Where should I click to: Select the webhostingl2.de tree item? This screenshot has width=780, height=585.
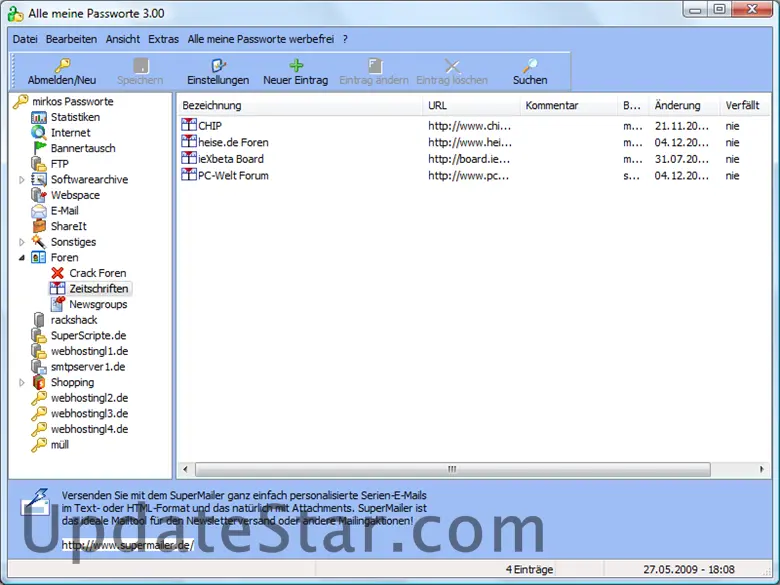pyautogui.click(x=90, y=398)
